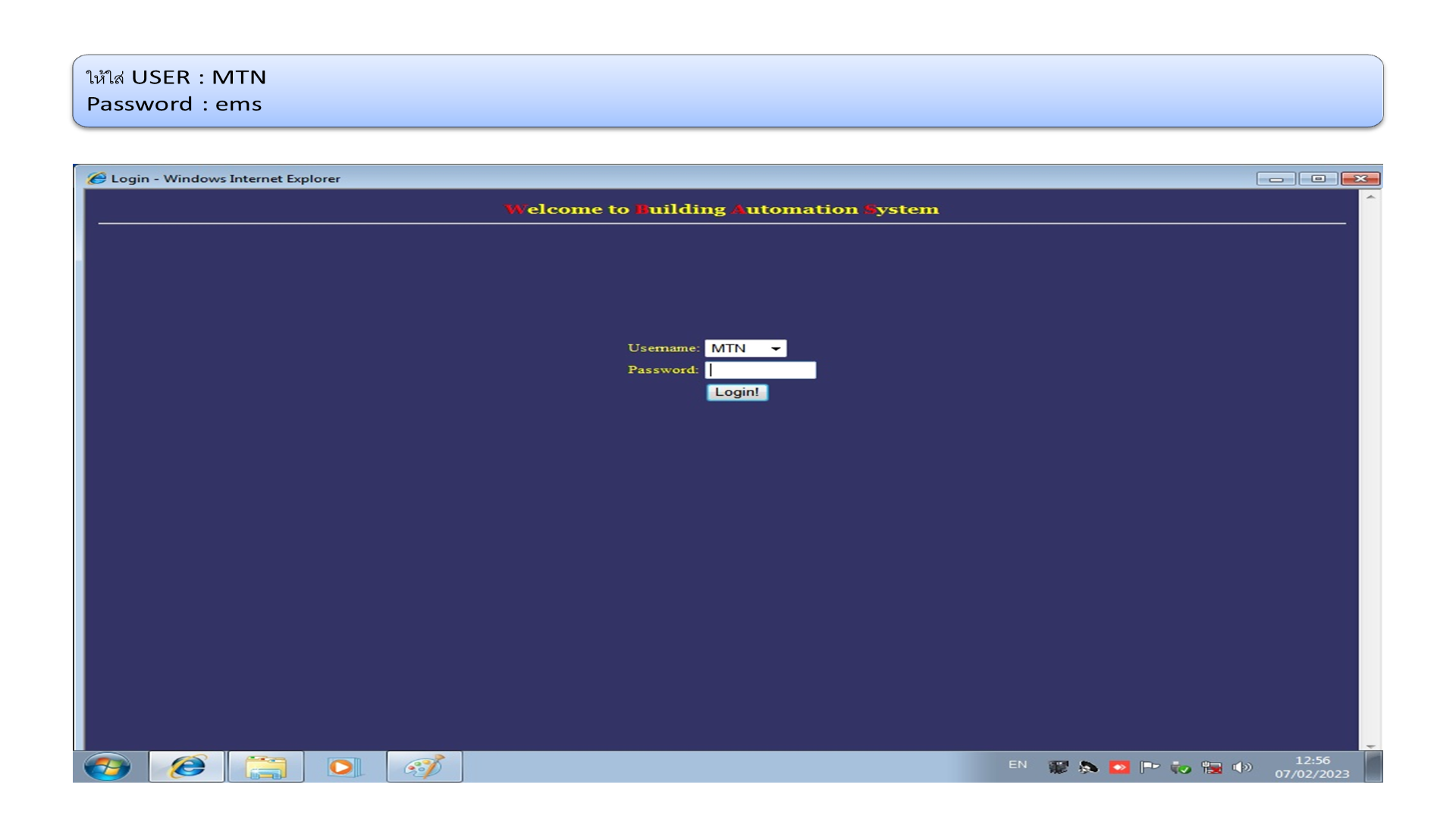Click the Safely Remove Hardware tray icon
Screen dimensions: 1456x819
pyautogui.click(x=1181, y=767)
